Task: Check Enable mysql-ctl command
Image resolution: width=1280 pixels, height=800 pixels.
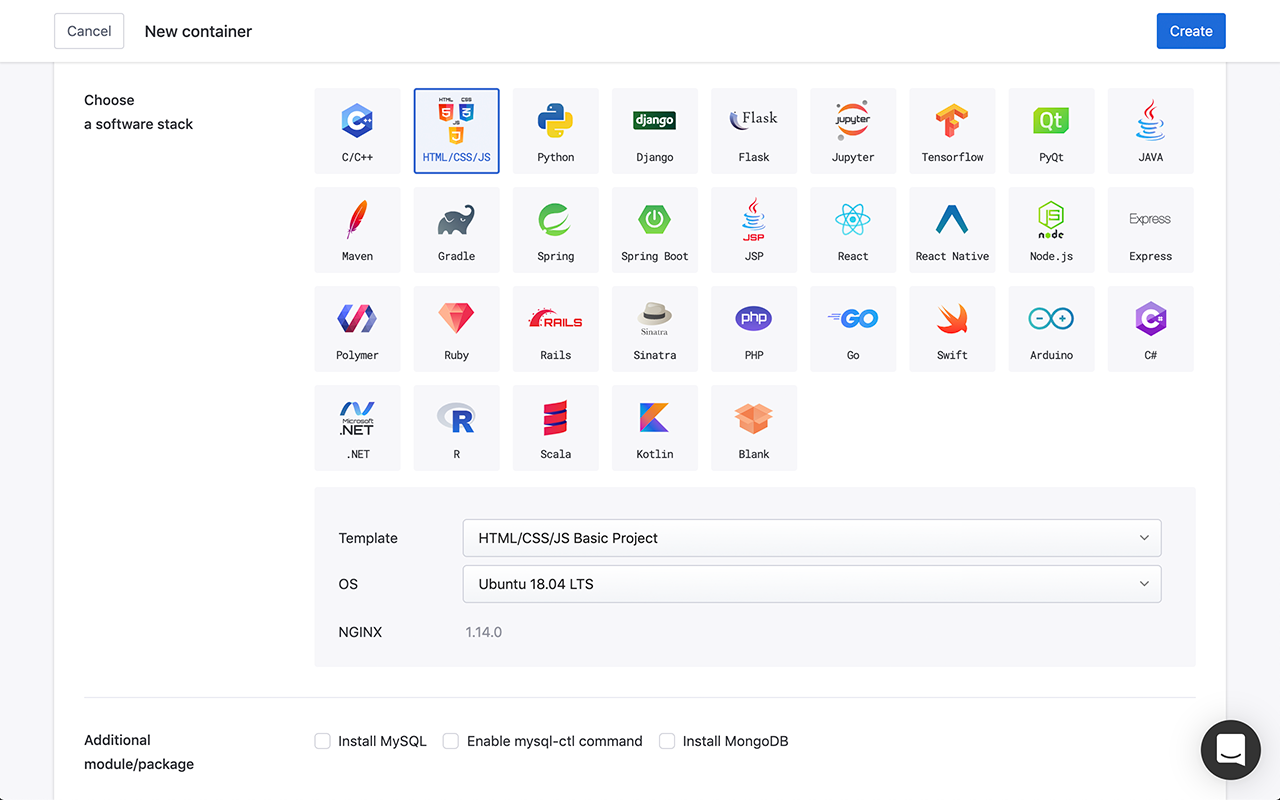Action: pyautogui.click(x=450, y=741)
